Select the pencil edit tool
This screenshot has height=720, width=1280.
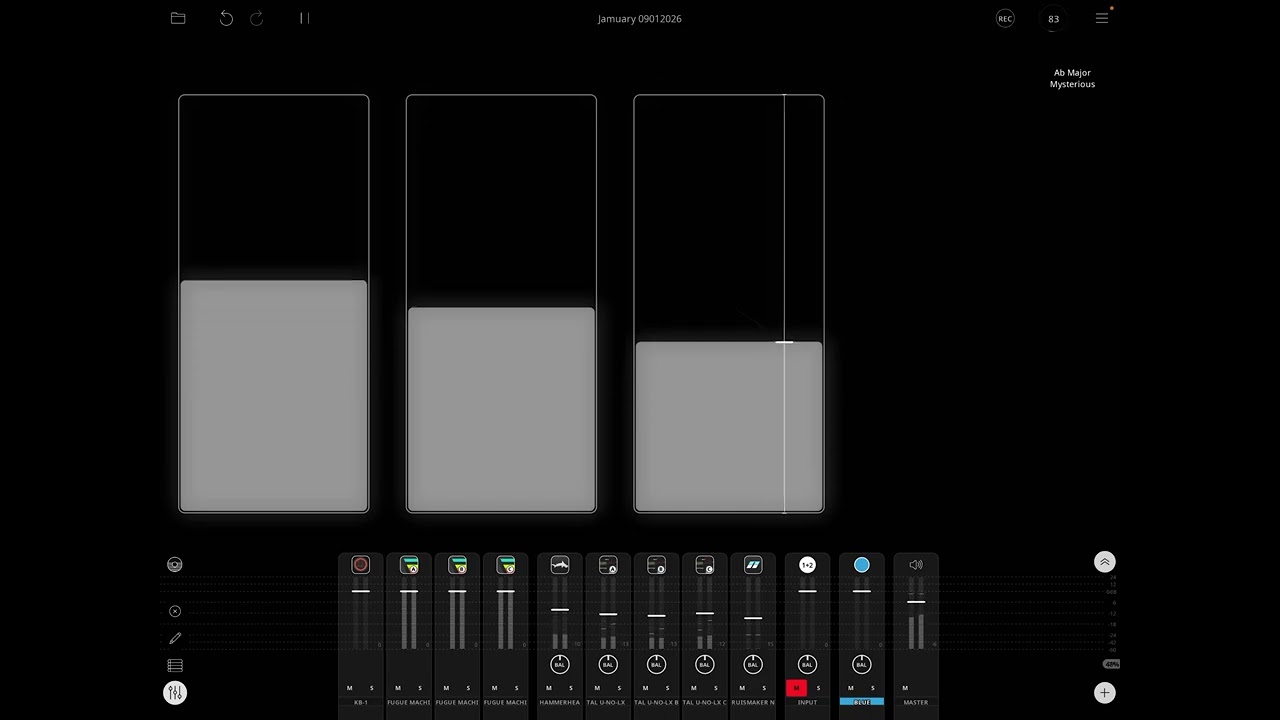point(175,638)
